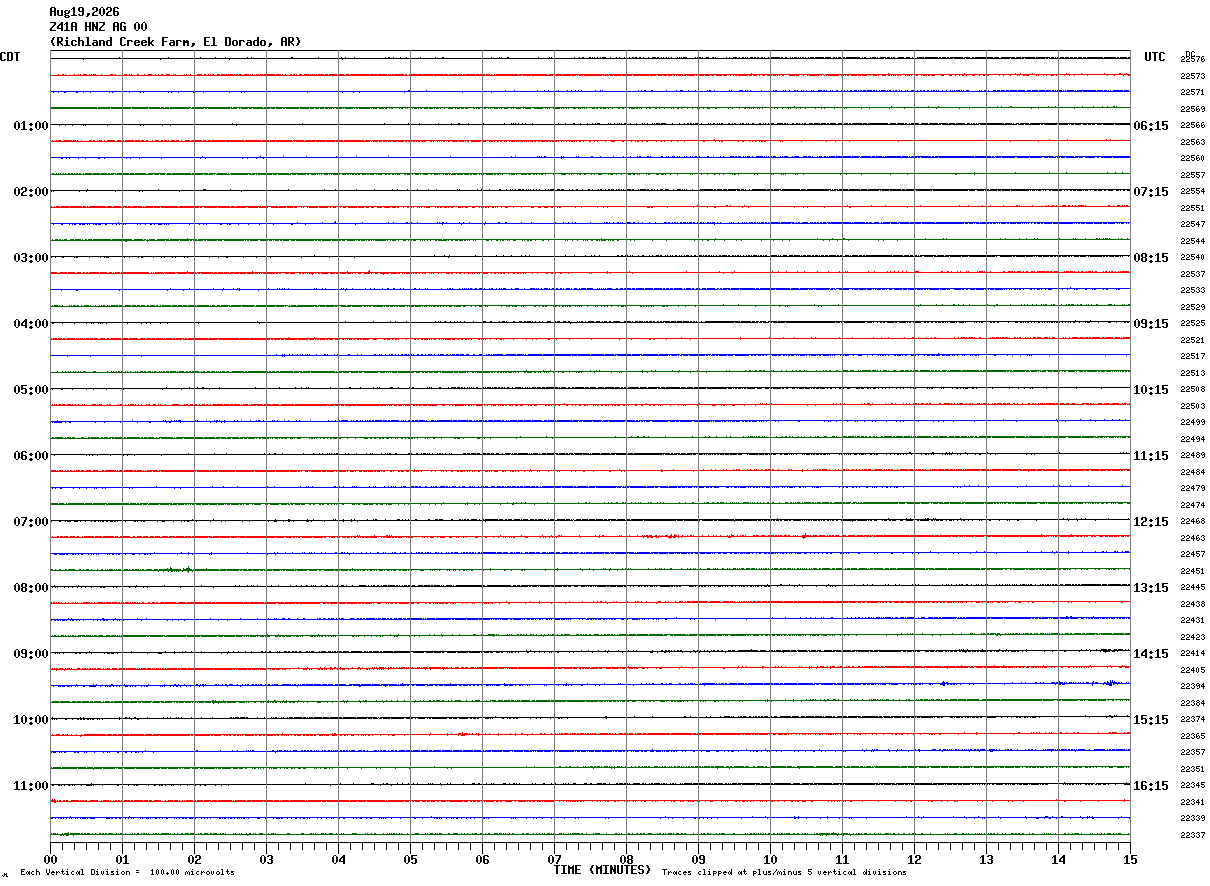
Task: Click the 05 minute tick label
Action: [x=410, y=859]
